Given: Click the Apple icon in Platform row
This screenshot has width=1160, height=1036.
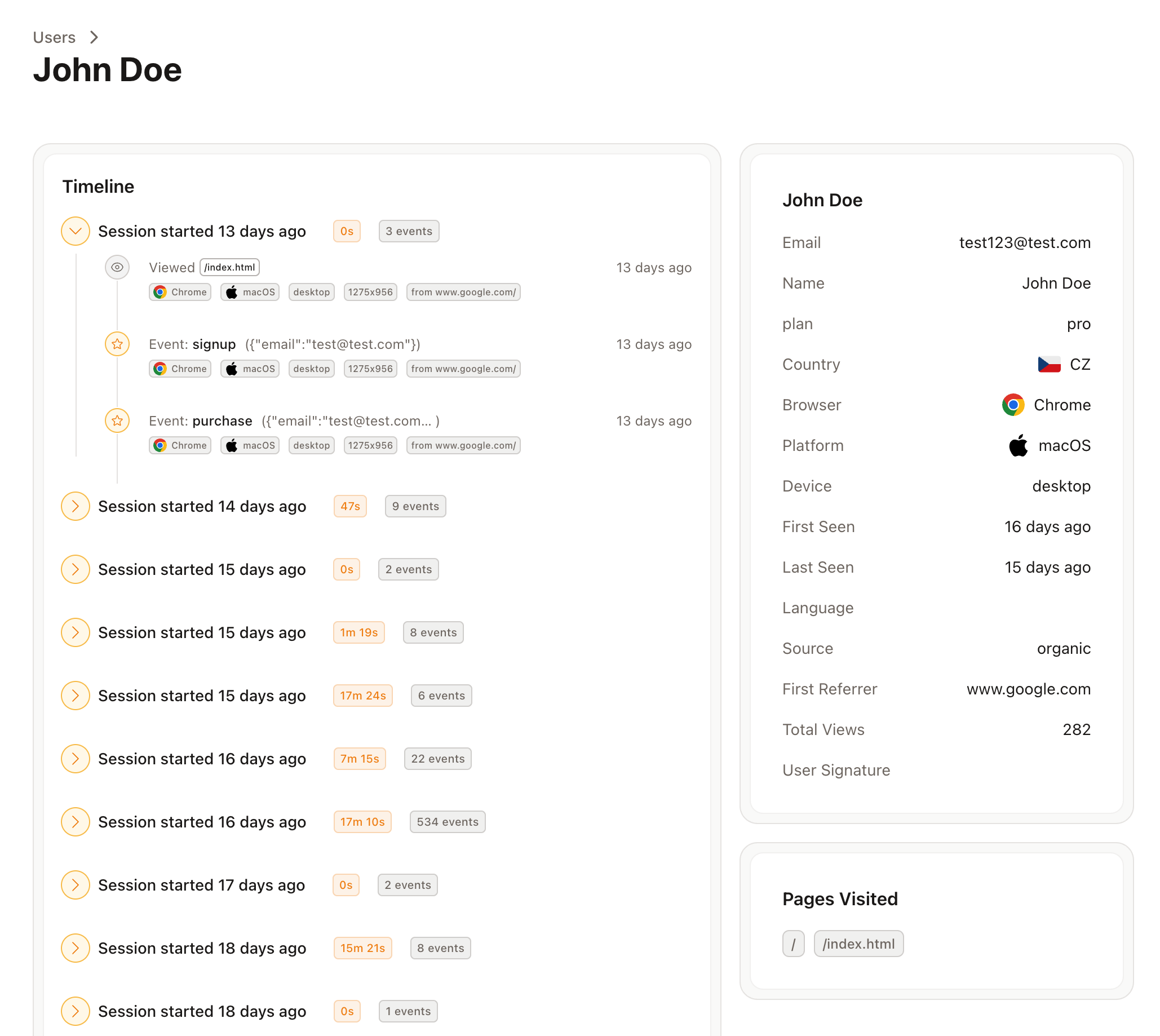Looking at the screenshot, I should click(x=1019, y=446).
